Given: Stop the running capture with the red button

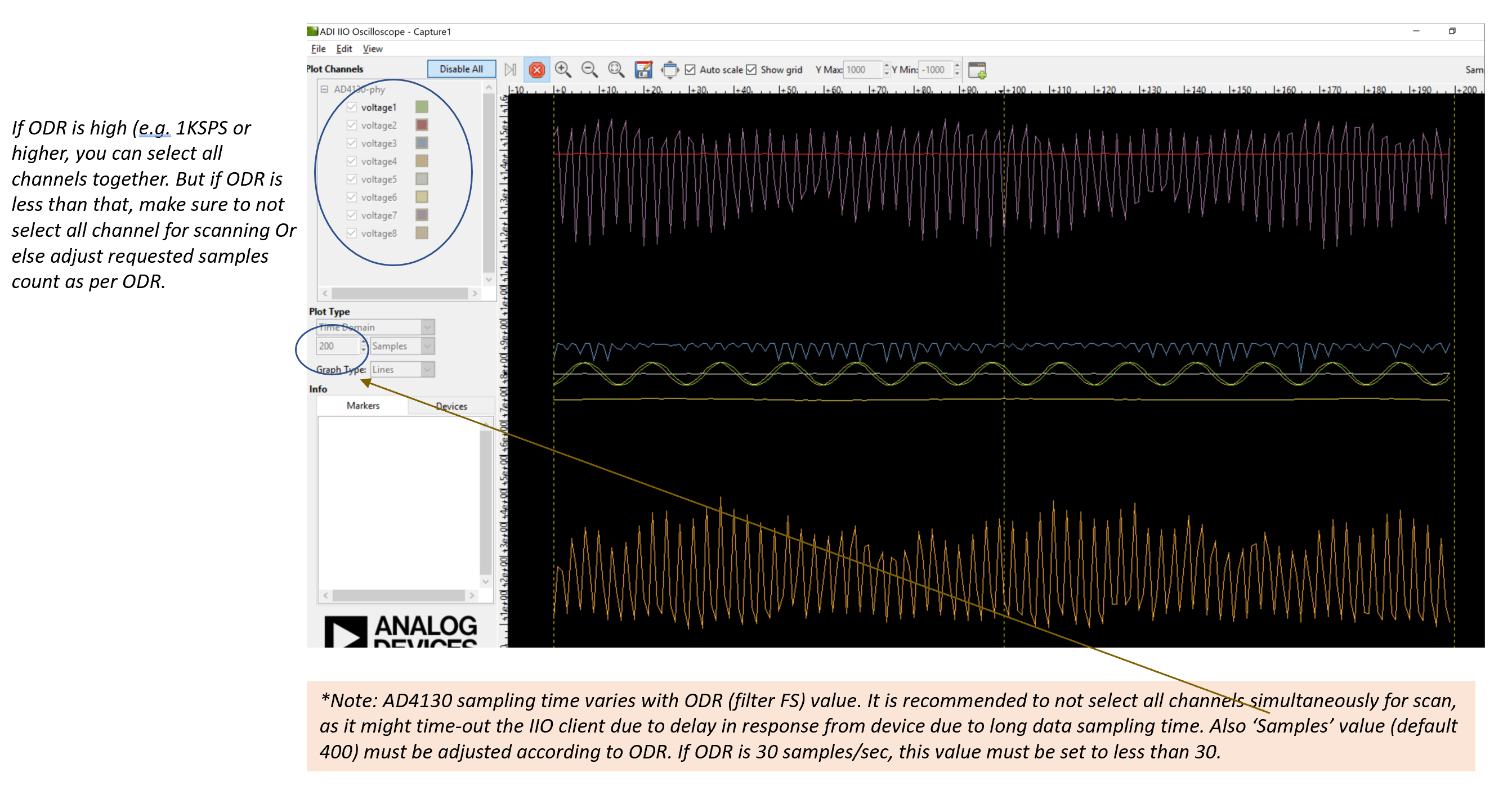Looking at the screenshot, I should [536, 70].
